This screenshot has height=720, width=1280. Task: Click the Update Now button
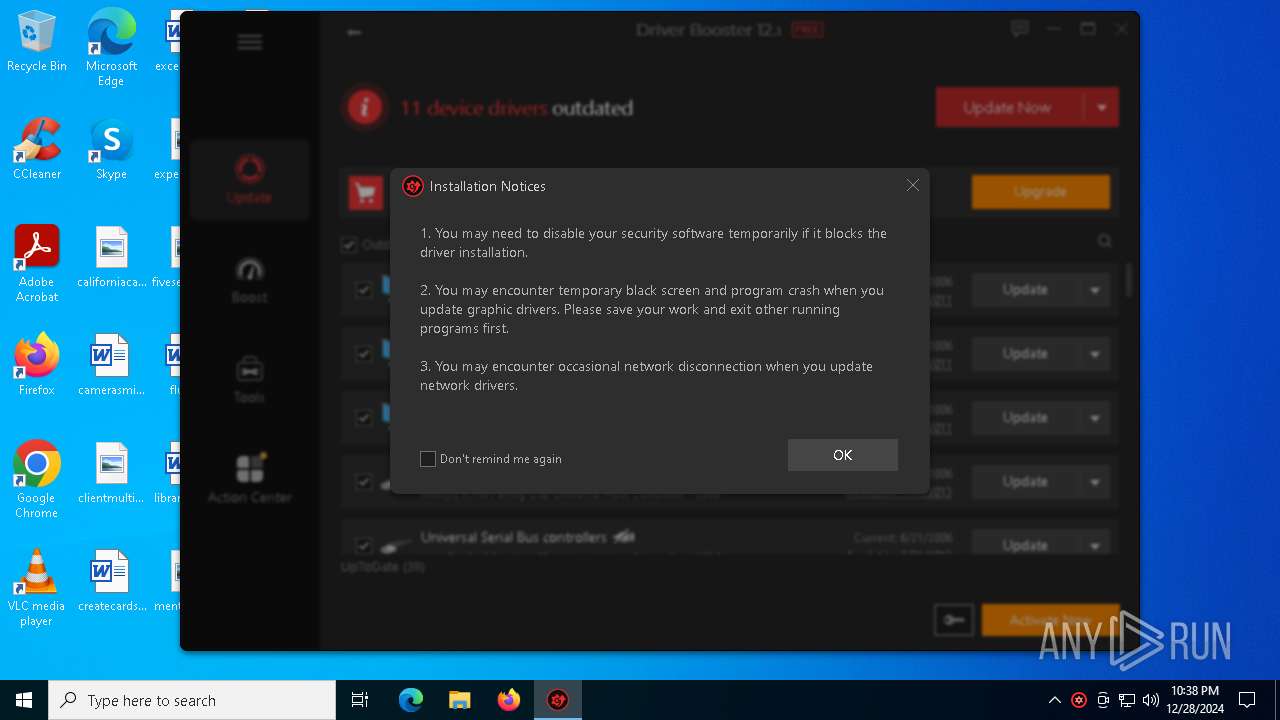tap(1007, 108)
